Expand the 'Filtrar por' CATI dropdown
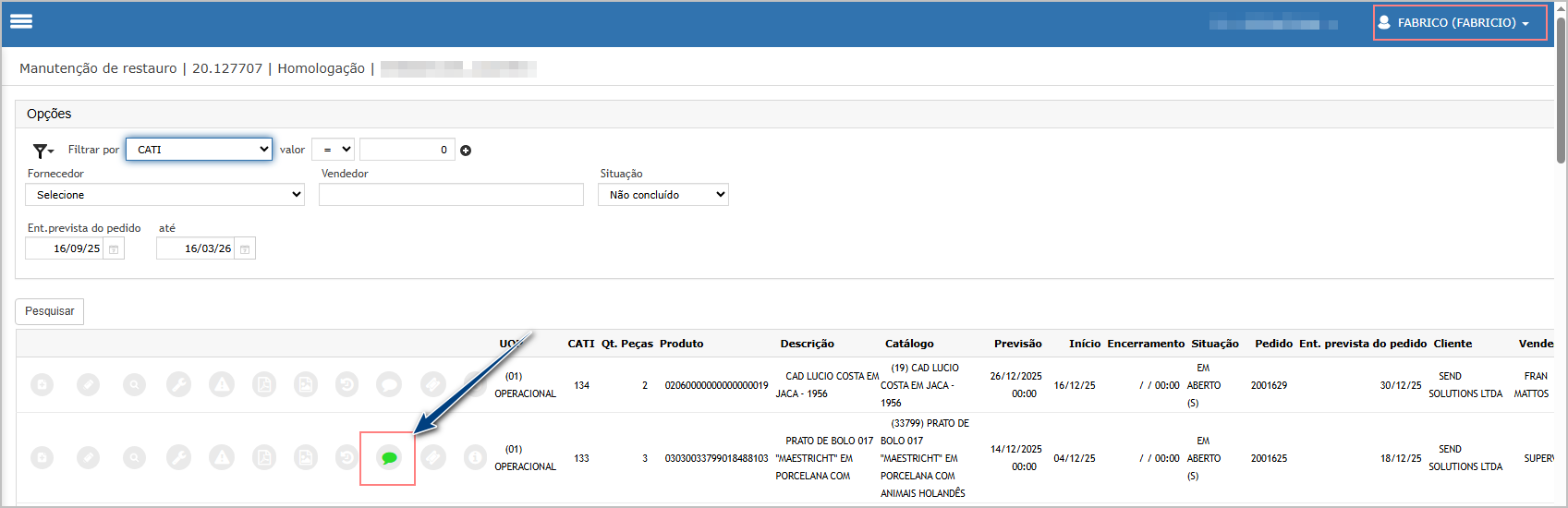The height and width of the screenshot is (508, 1568). click(200, 150)
